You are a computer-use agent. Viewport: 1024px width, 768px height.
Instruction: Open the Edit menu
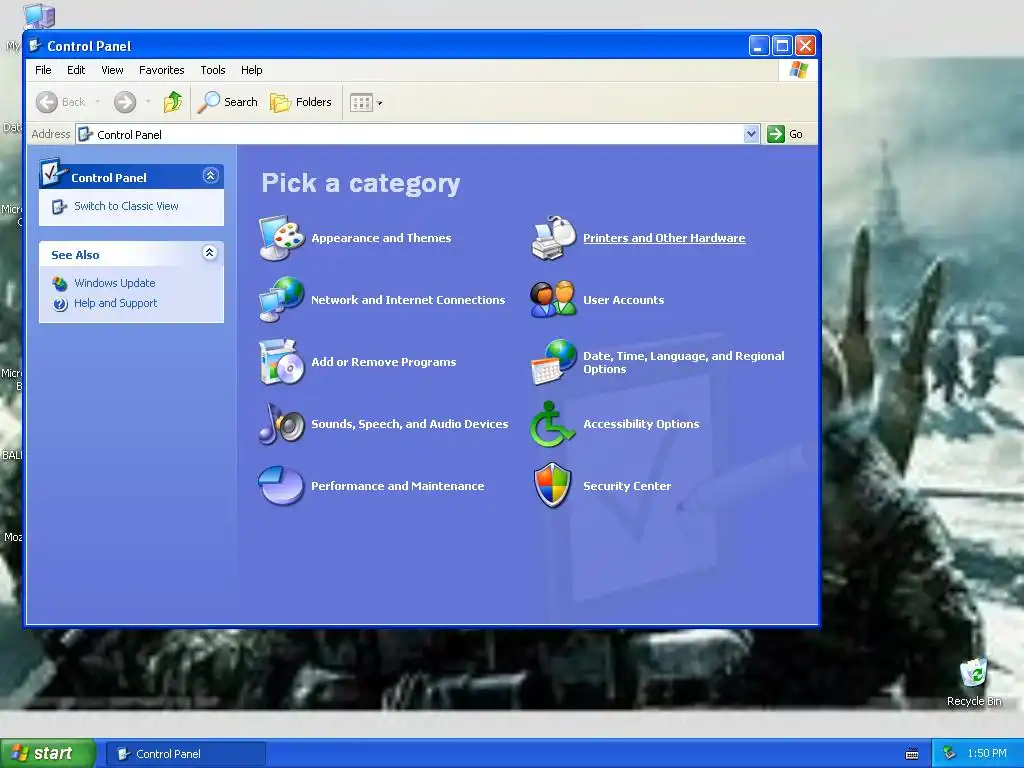(76, 70)
